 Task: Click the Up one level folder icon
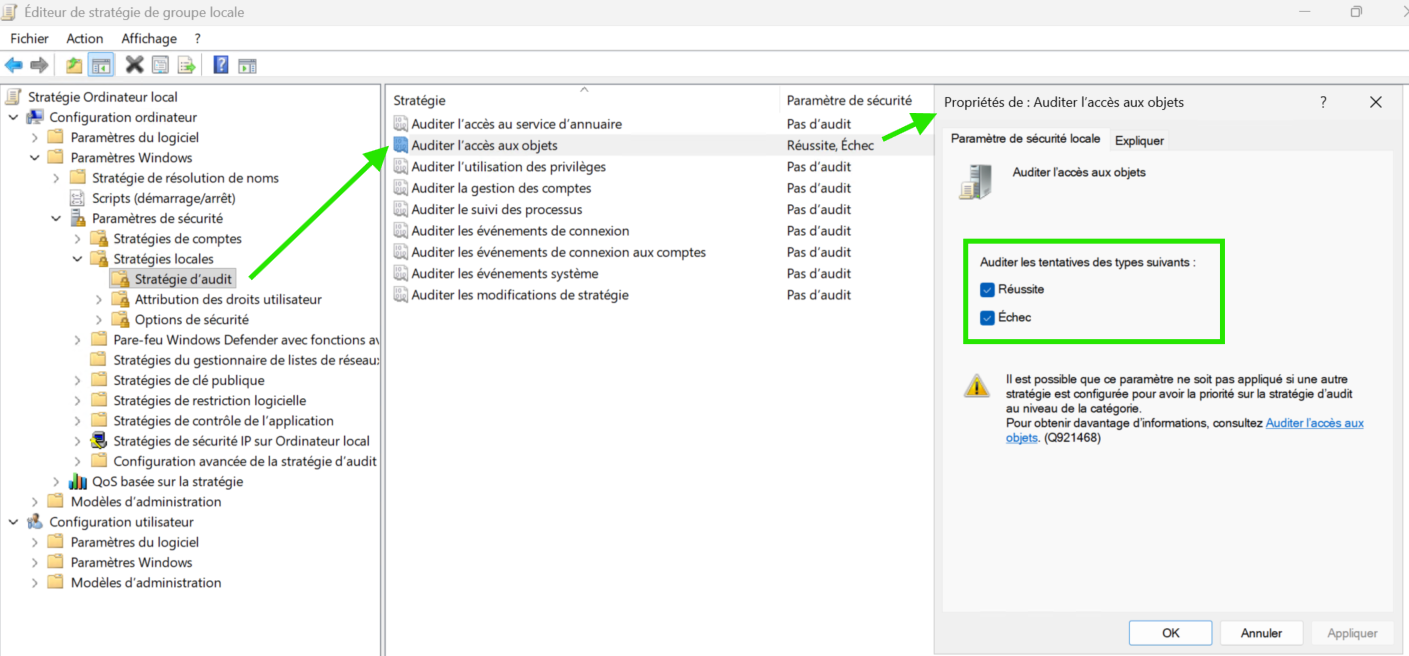[74, 66]
